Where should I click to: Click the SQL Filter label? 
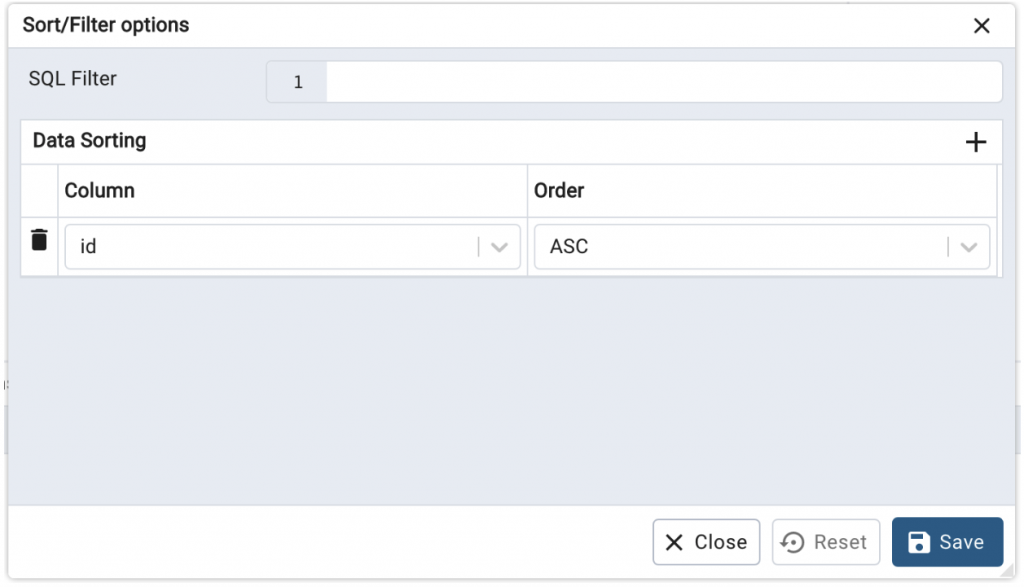pos(73,79)
